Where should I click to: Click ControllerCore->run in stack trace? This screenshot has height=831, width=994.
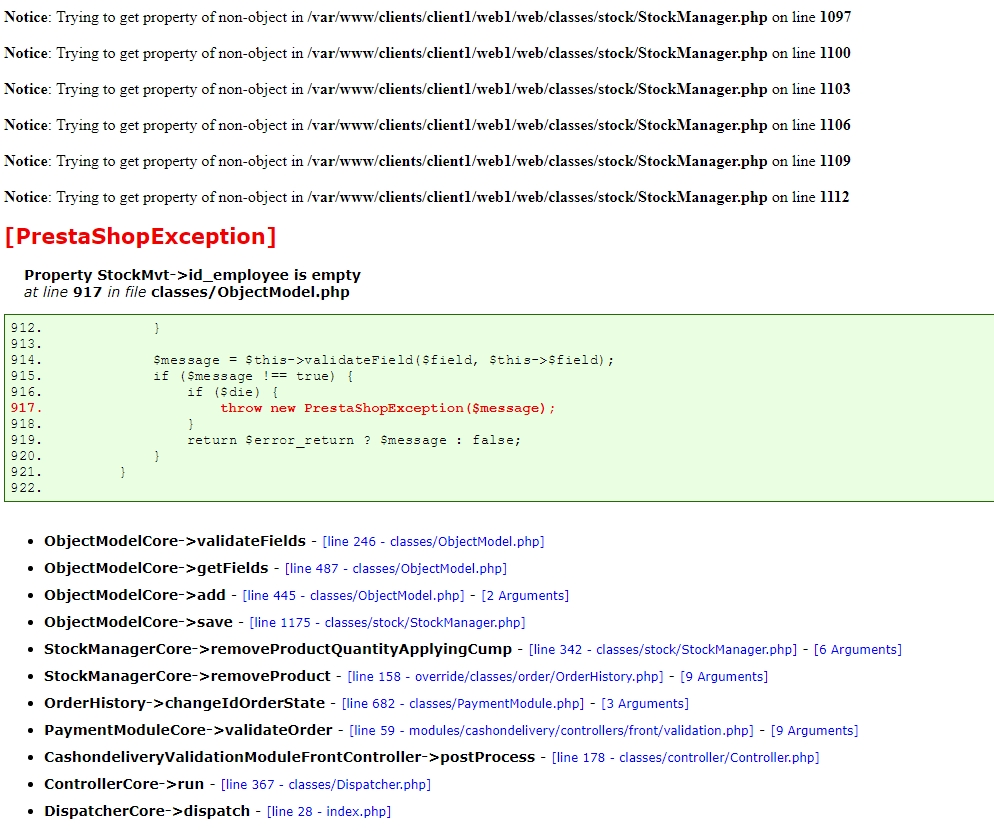[124, 785]
